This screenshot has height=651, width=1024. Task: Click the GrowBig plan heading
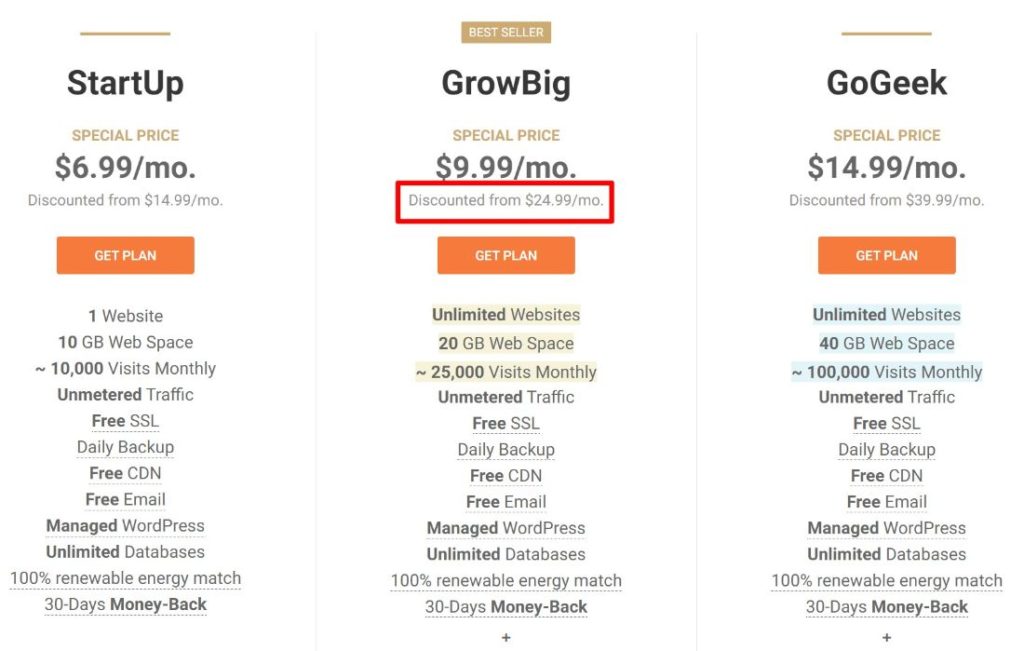click(x=506, y=84)
